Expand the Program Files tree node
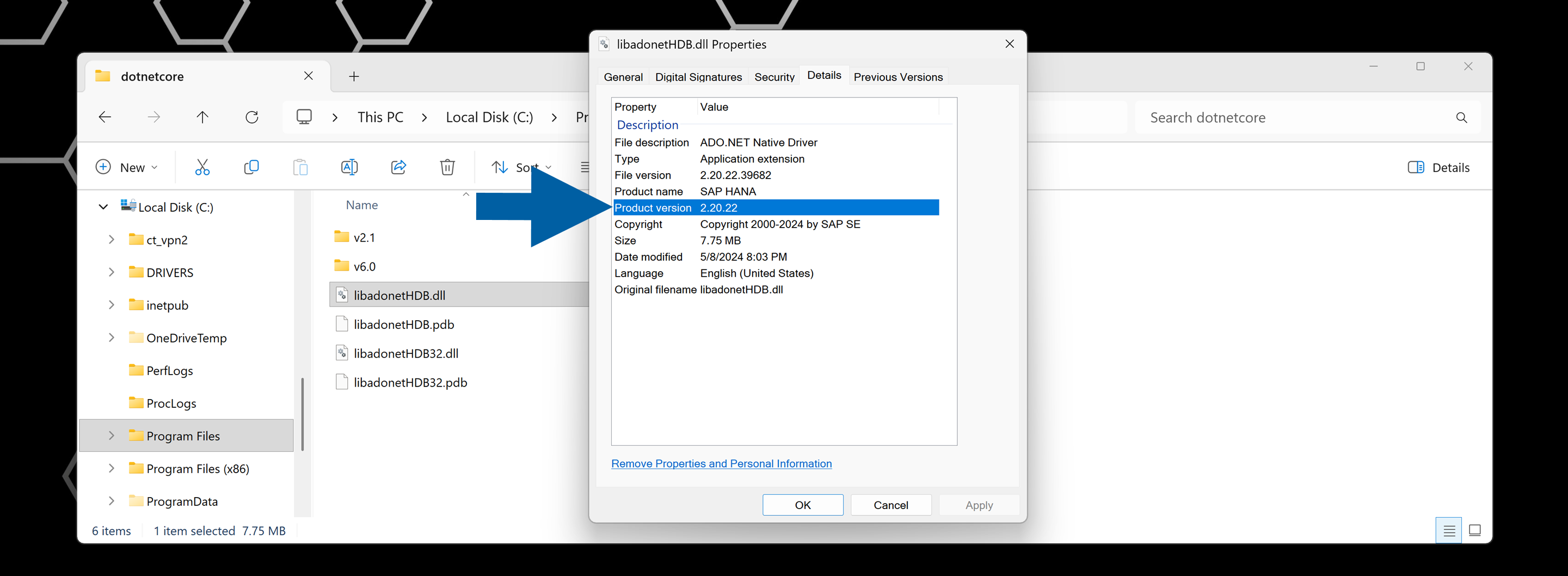This screenshot has width=1568, height=576. tap(112, 436)
